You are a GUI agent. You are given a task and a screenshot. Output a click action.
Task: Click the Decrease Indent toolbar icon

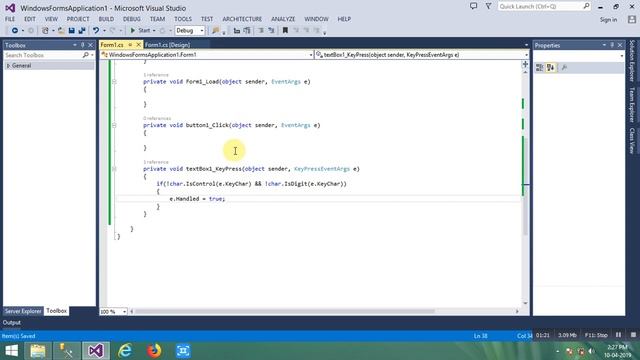click(x=237, y=31)
